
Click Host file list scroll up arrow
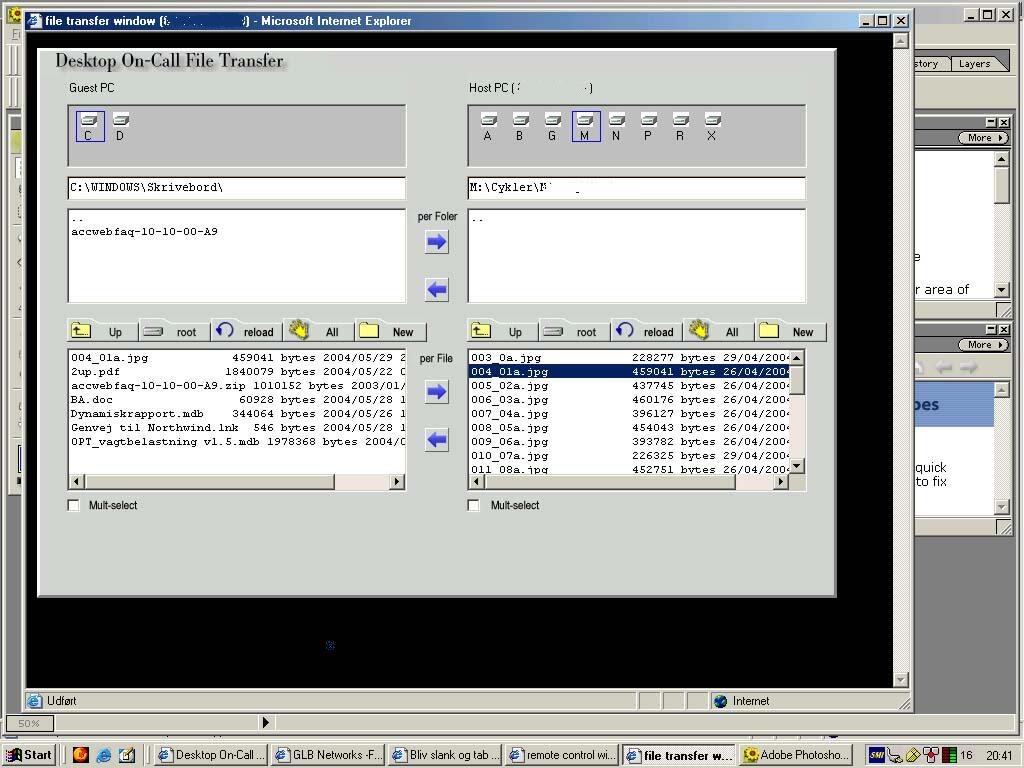(x=797, y=358)
